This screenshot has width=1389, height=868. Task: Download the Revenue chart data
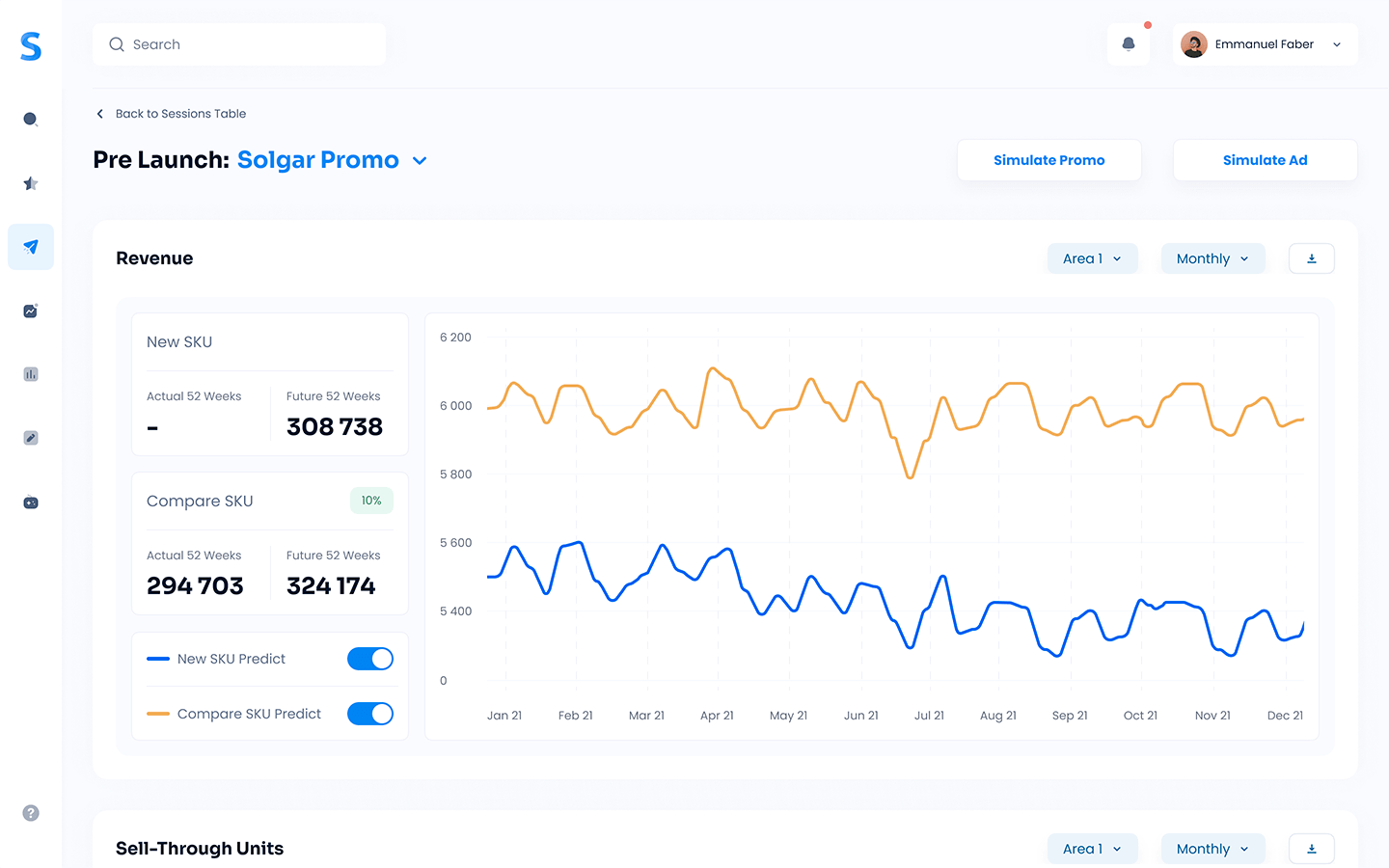(1312, 258)
